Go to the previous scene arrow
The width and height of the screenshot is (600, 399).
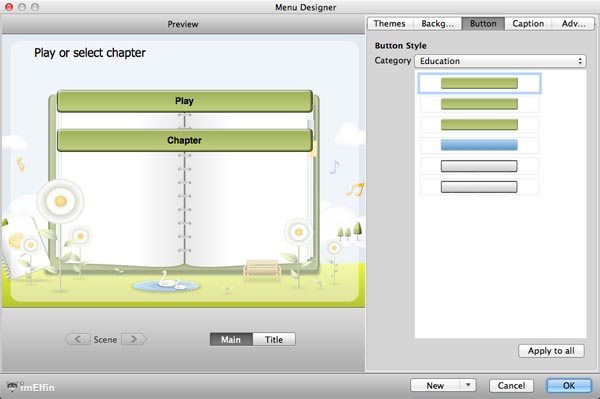click(x=78, y=339)
